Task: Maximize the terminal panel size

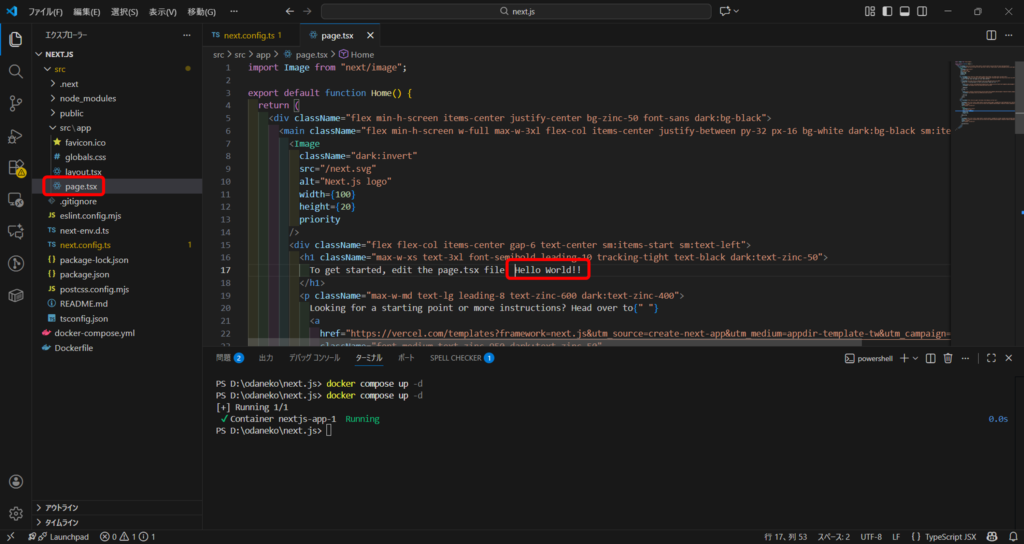Action: (991, 357)
